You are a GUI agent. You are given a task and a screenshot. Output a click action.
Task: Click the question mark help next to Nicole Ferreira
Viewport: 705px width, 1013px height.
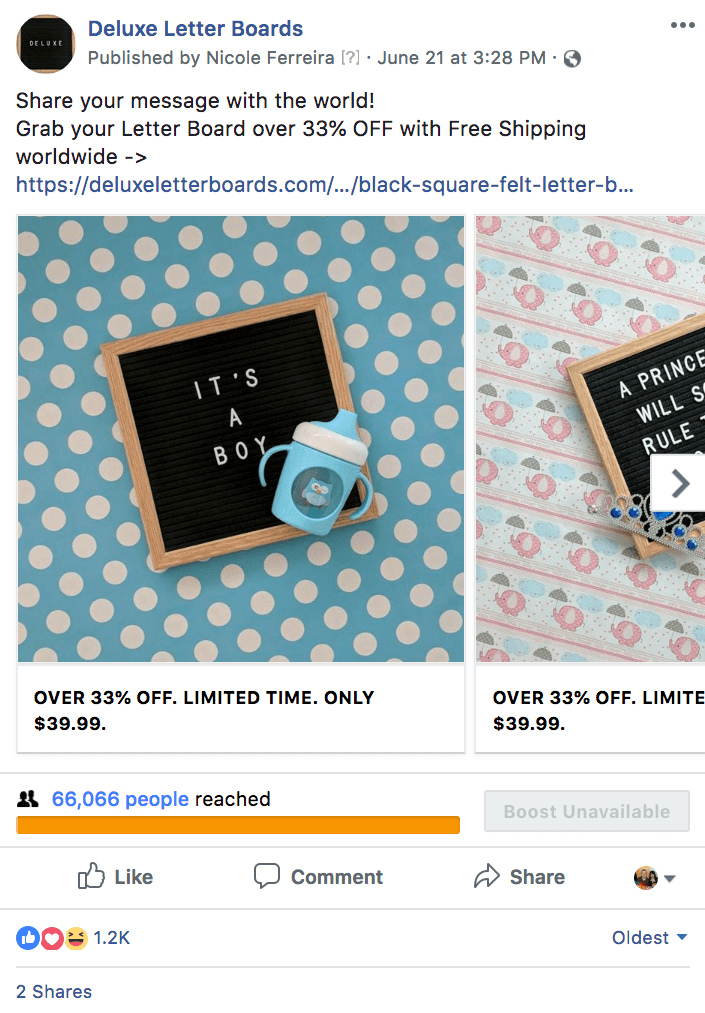[x=350, y=58]
